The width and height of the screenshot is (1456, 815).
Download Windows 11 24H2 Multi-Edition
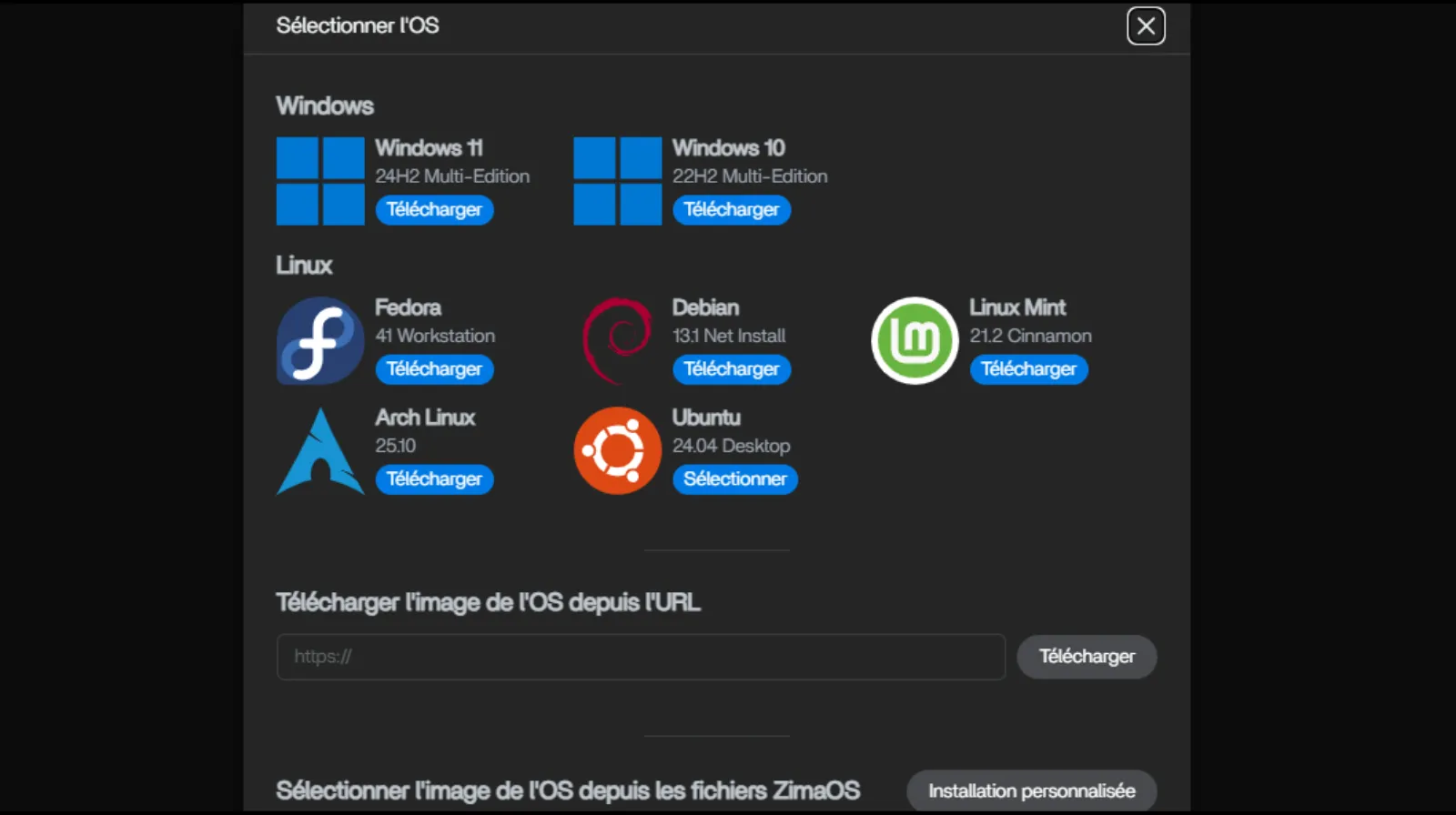434,210
